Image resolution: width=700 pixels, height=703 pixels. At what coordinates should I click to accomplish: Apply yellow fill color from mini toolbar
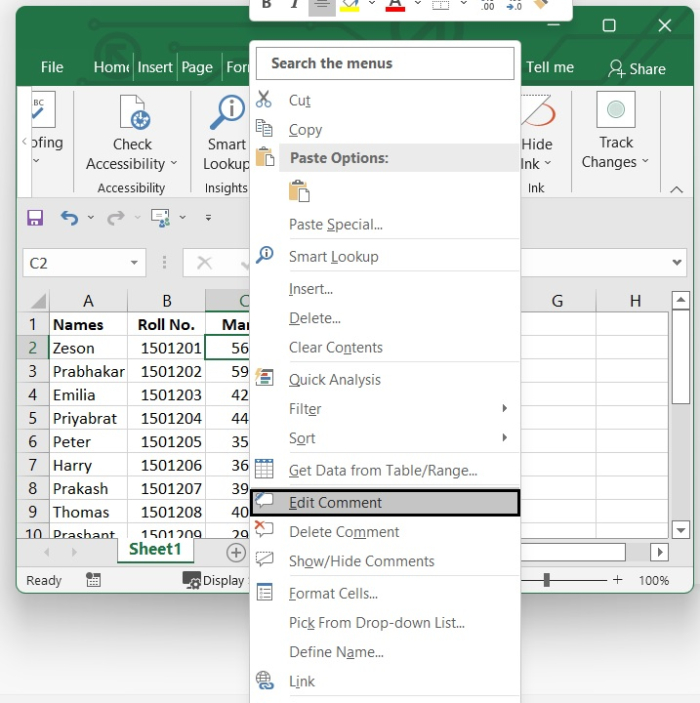pos(349,5)
